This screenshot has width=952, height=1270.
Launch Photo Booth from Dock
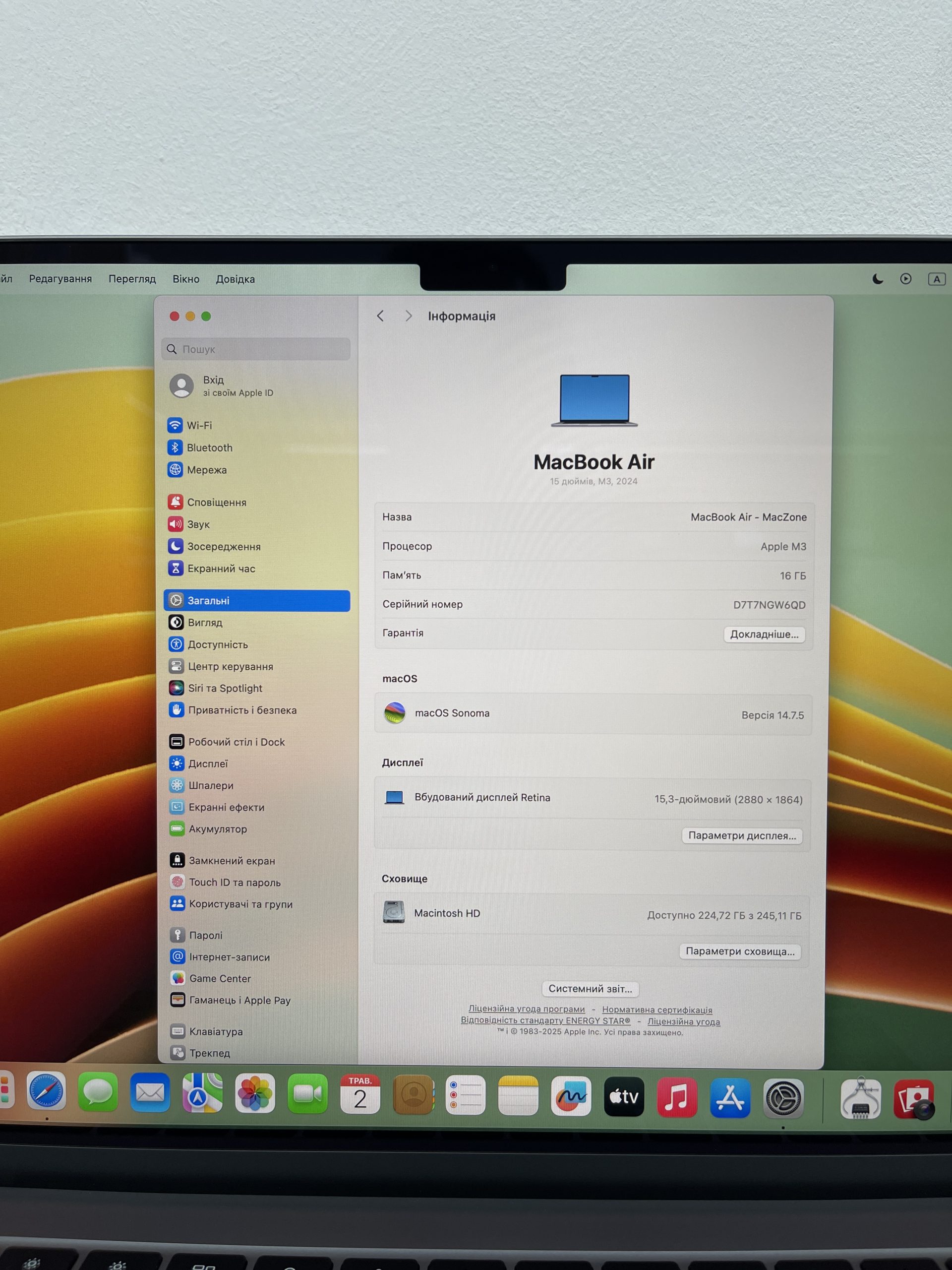point(914,1099)
